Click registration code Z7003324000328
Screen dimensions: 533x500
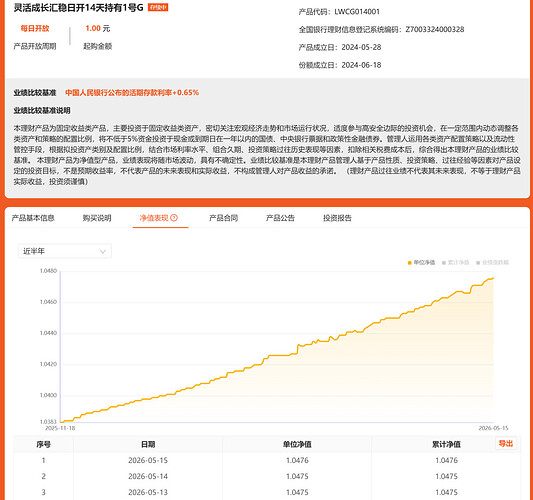434,30
